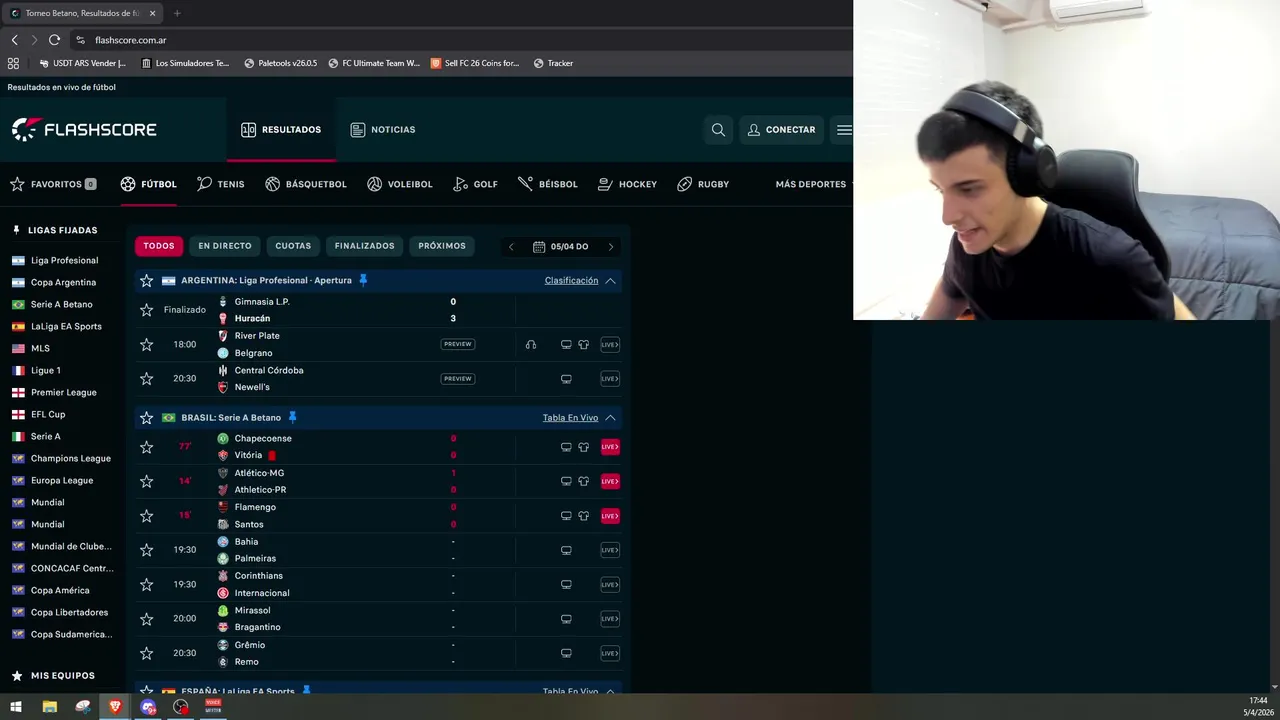Switch to the En Directo tab
The image size is (1280, 720).
(225, 246)
